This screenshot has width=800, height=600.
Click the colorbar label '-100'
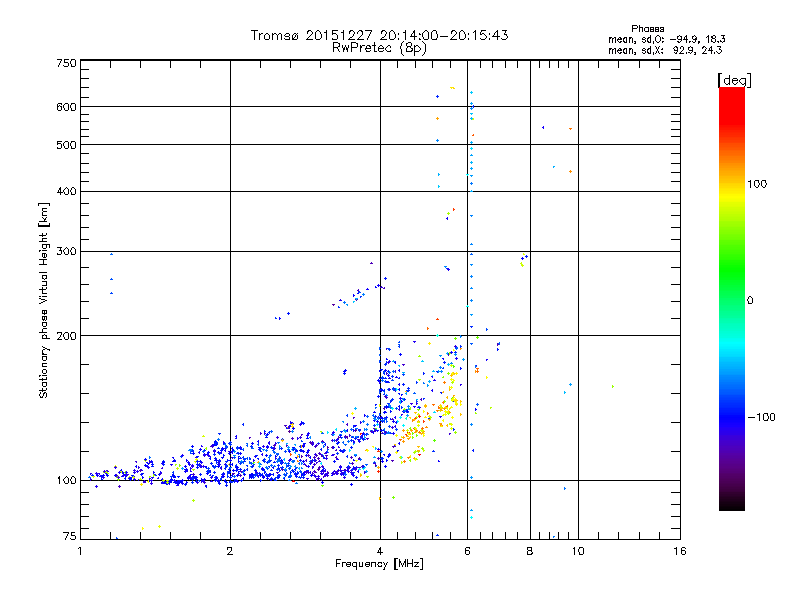click(761, 417)
